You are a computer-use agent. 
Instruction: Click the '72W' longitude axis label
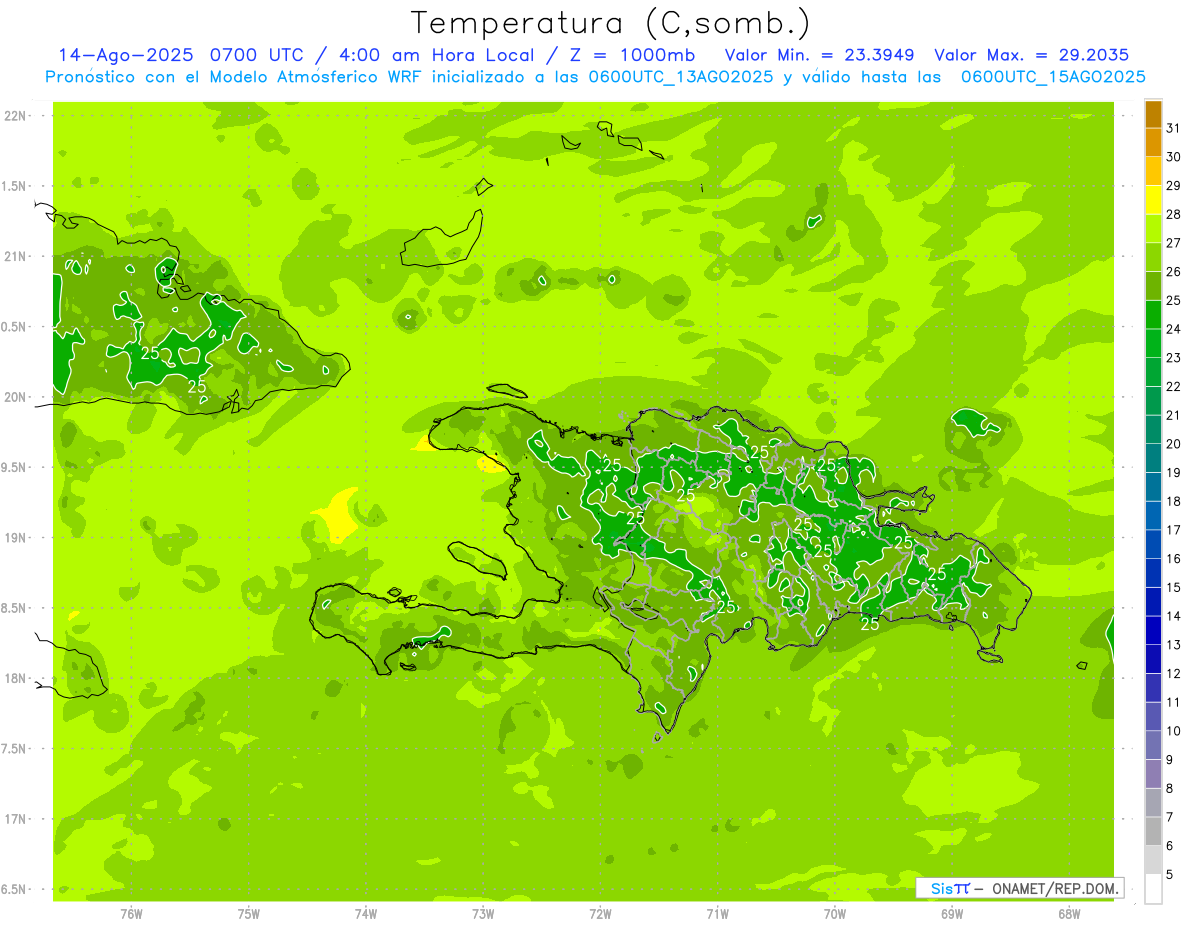(x=600, y=914)
